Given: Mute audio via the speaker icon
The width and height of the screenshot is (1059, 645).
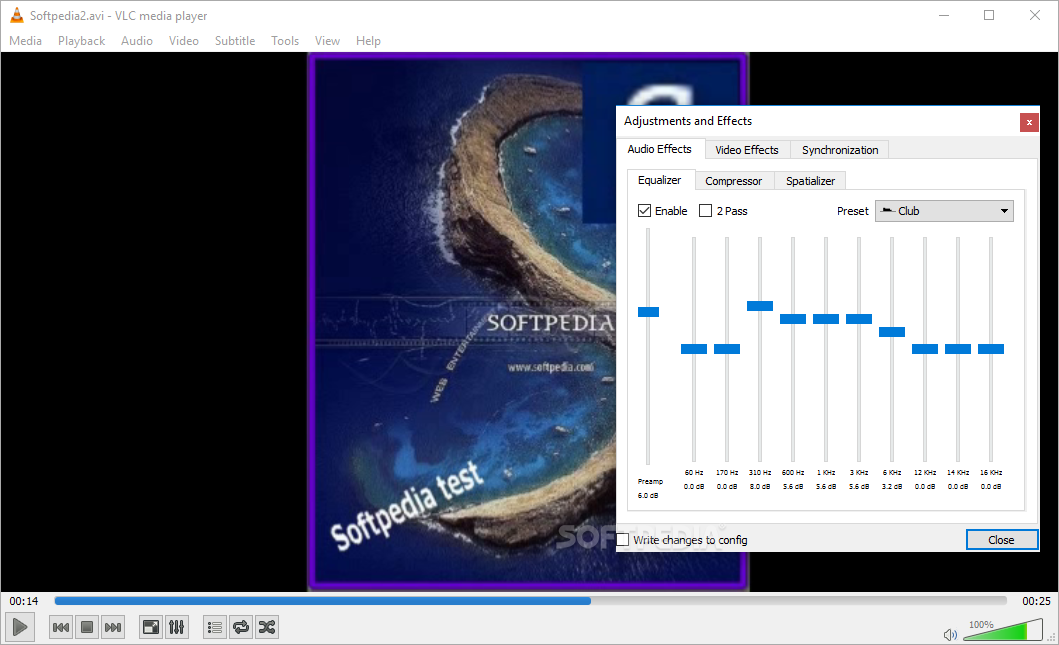Looking at the screenshot, I should [950, 634].
